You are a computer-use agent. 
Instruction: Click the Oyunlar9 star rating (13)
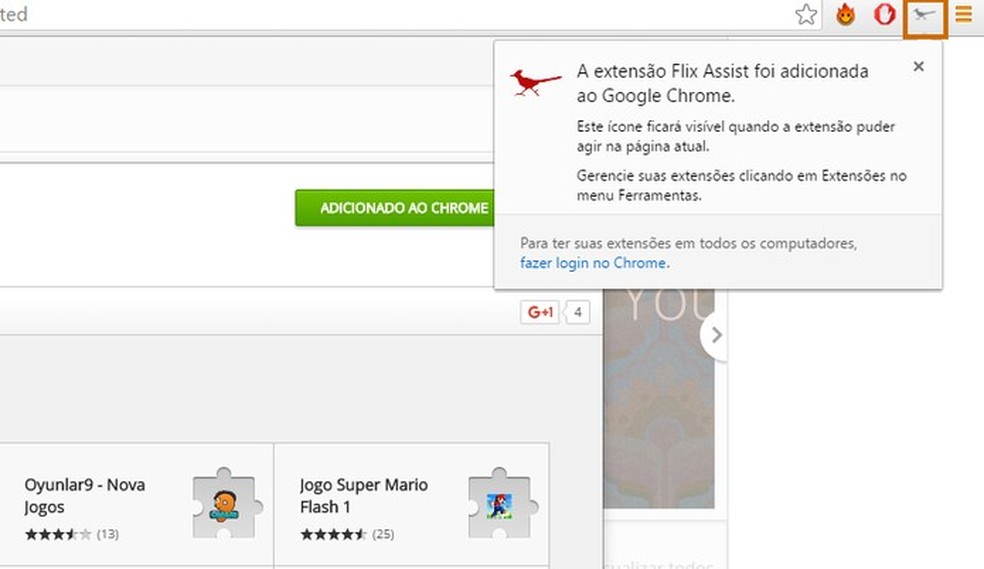72,534
